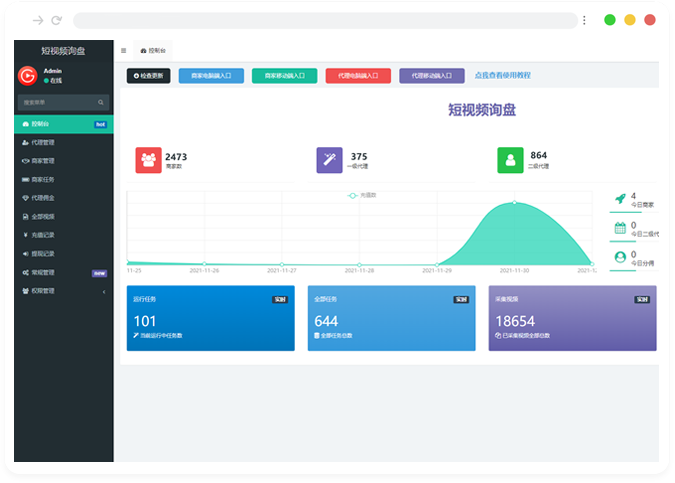Click the rocket icon for today's merchants
This screenshot has width=675, height=483.
click(x=620, y=199)
